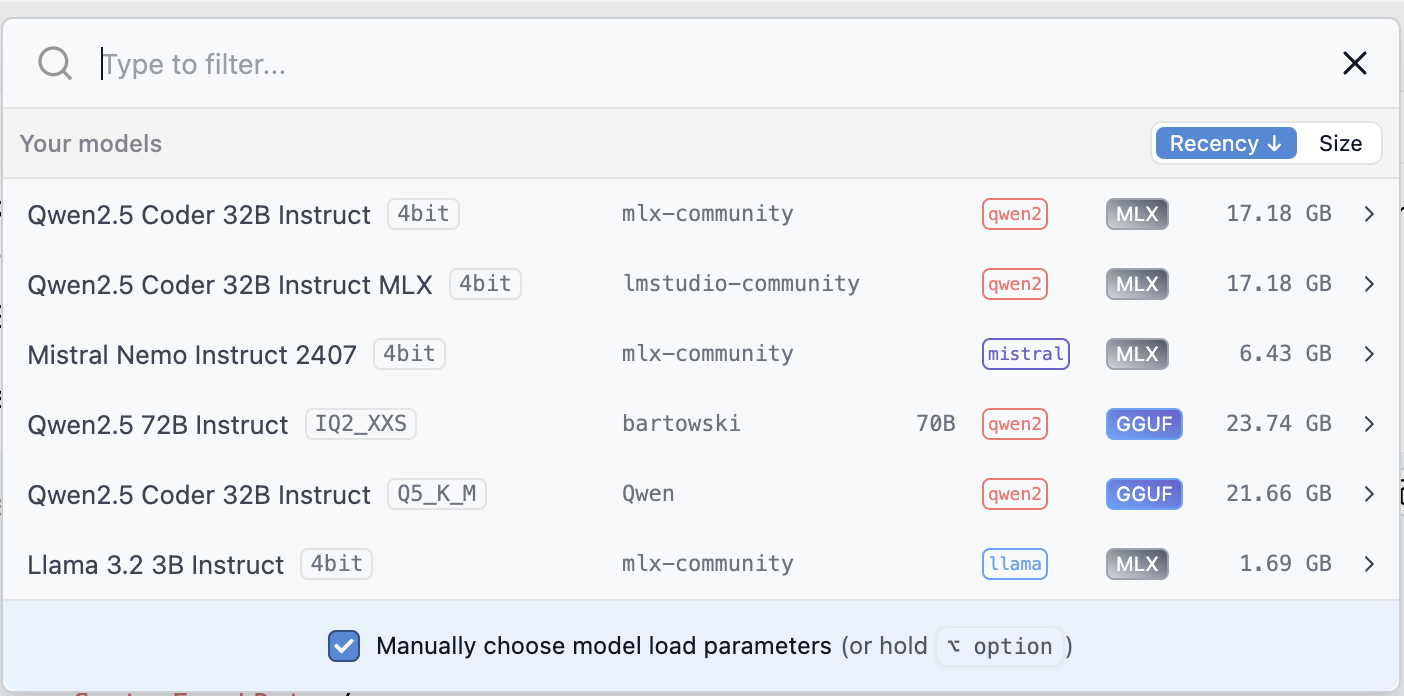The height and width of the screenshot is (696, 1404).
Task: Expand Llama 3.2 3B Instruct row chevron
Action: tap(1369, 564)
